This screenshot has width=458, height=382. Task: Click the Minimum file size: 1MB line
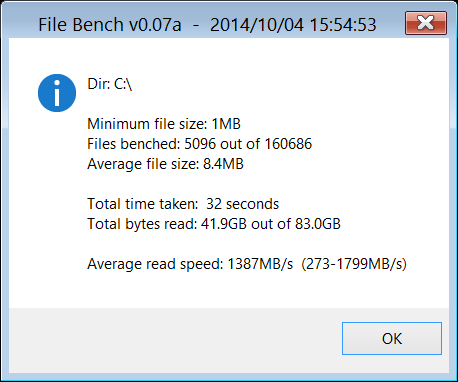point(164,124)
